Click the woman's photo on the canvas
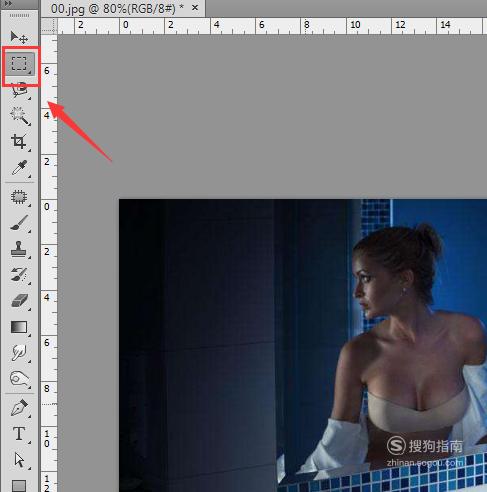Image resolution: width=487 pixels, height=492 pixels. (x=303, y=345)
